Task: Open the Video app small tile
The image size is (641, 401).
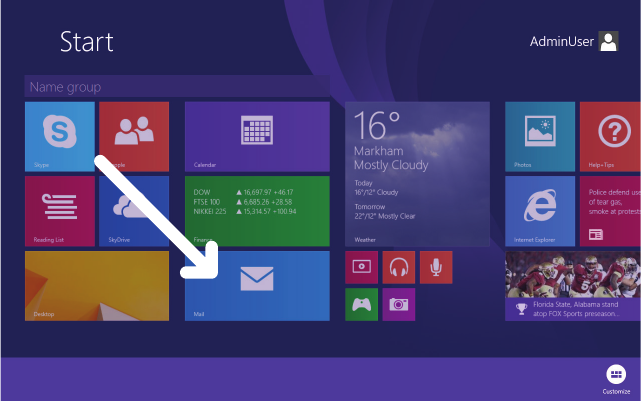Action: [361, 267]
